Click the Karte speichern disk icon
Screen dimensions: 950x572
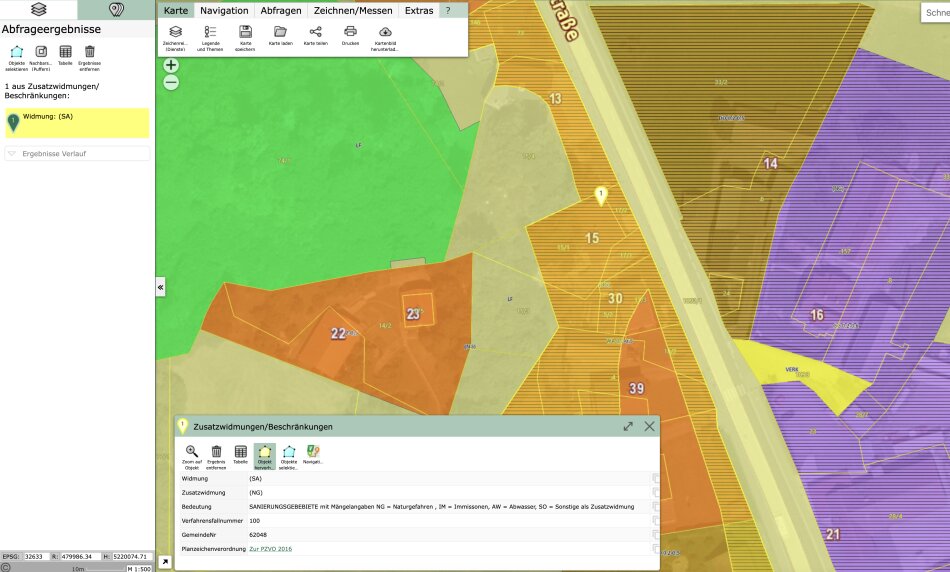245,37
